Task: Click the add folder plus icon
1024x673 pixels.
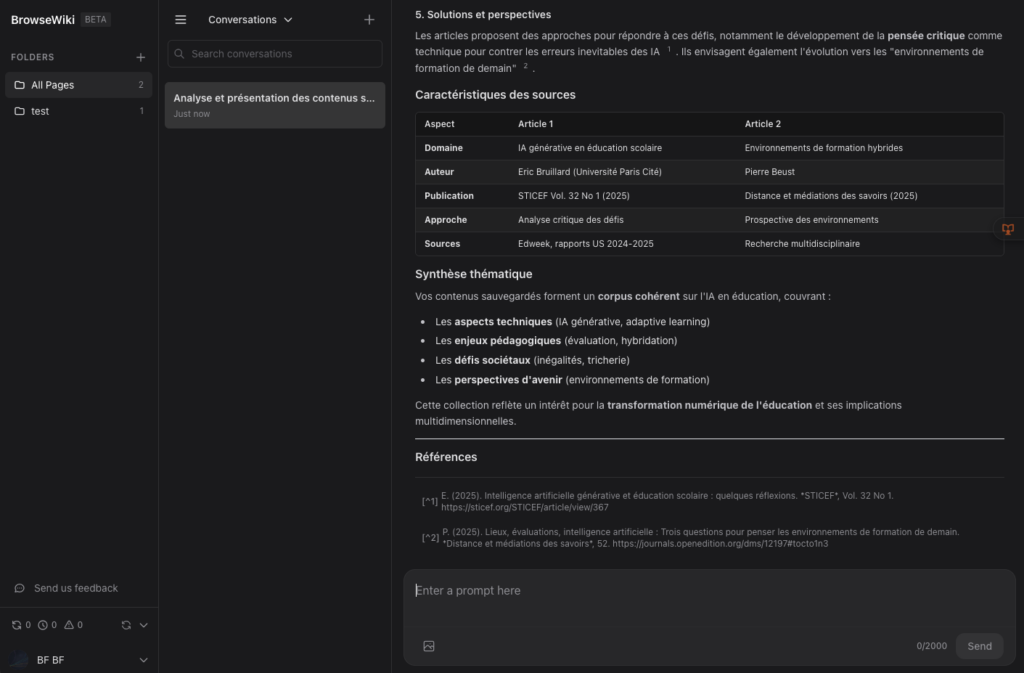Action: point(141,57)
